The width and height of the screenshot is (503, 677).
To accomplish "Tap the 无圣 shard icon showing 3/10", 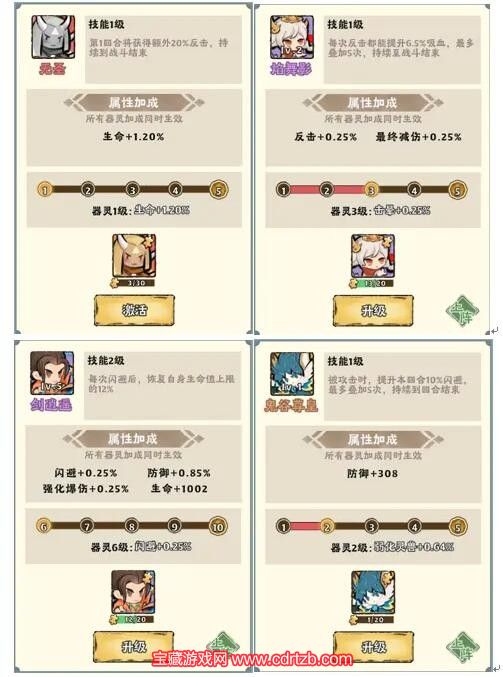I will pyautogui.click(x=134, y=260).
